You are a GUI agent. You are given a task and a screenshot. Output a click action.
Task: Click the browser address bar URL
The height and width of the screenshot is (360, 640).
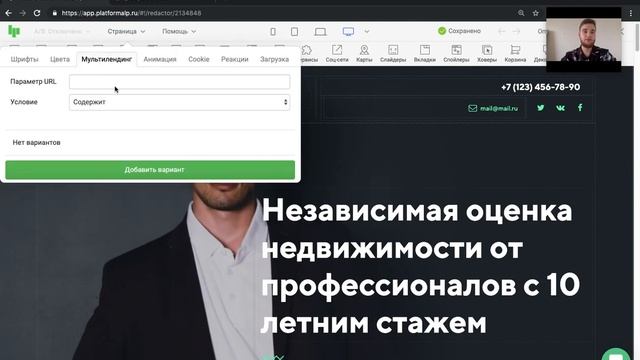pyautogui.click(x=131, y=13)
